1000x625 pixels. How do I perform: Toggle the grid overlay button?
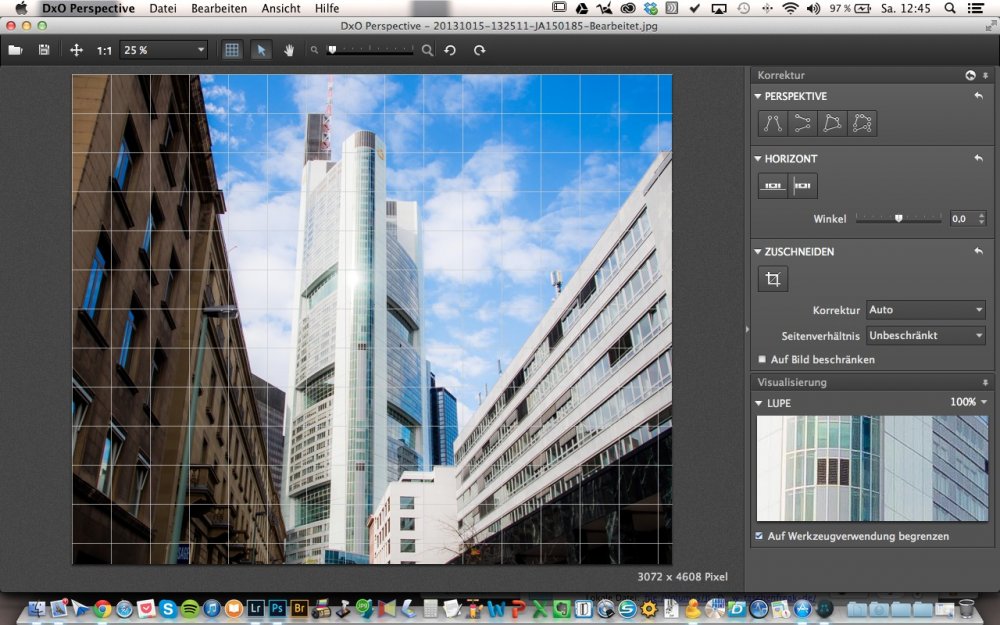coord(232,50)
